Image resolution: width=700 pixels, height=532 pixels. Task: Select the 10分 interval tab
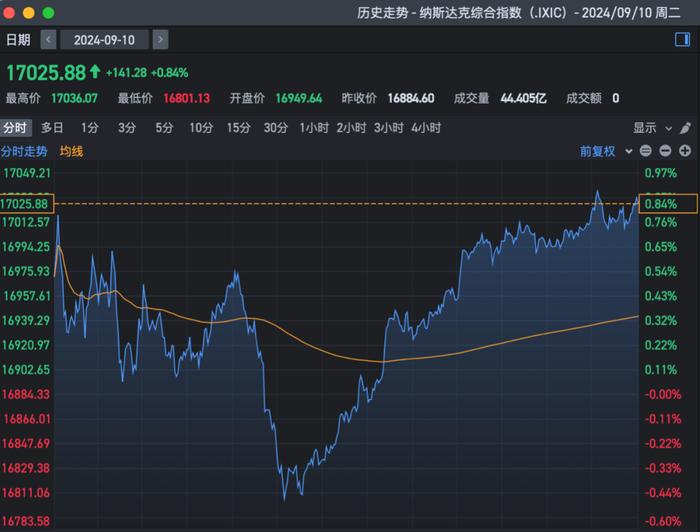[201, 128]
